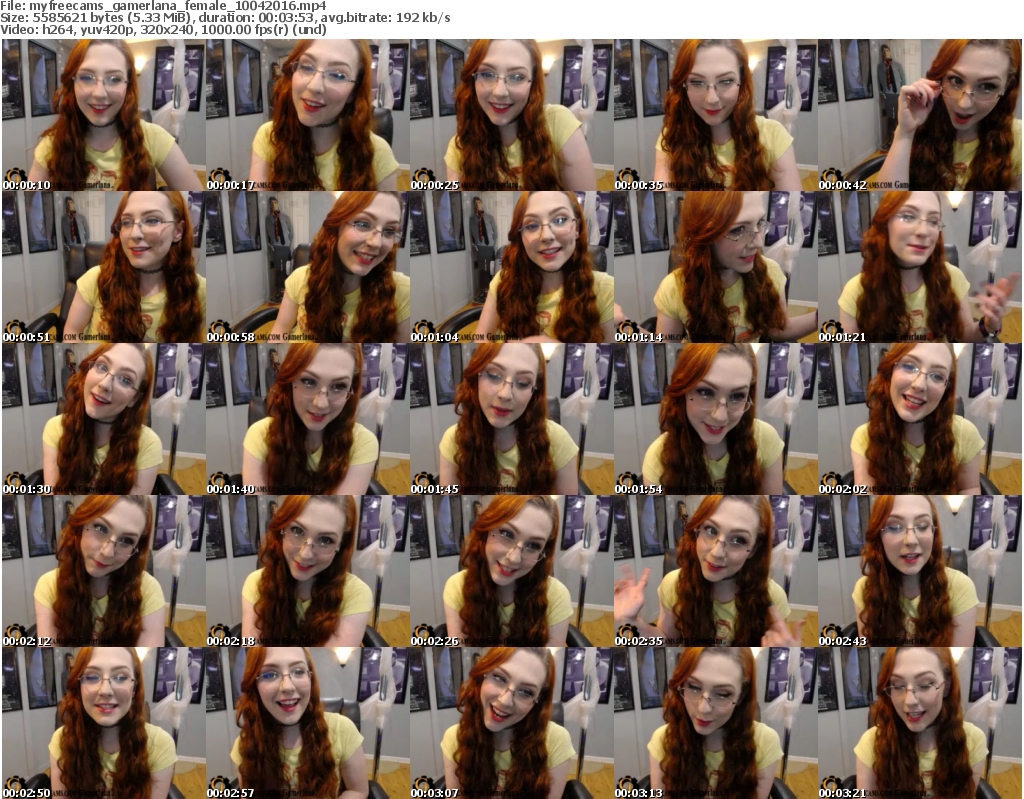The image size is (1024, 799).
Task: Open the thumbnail at 00:01:04
Action: (x=510, y=267)
